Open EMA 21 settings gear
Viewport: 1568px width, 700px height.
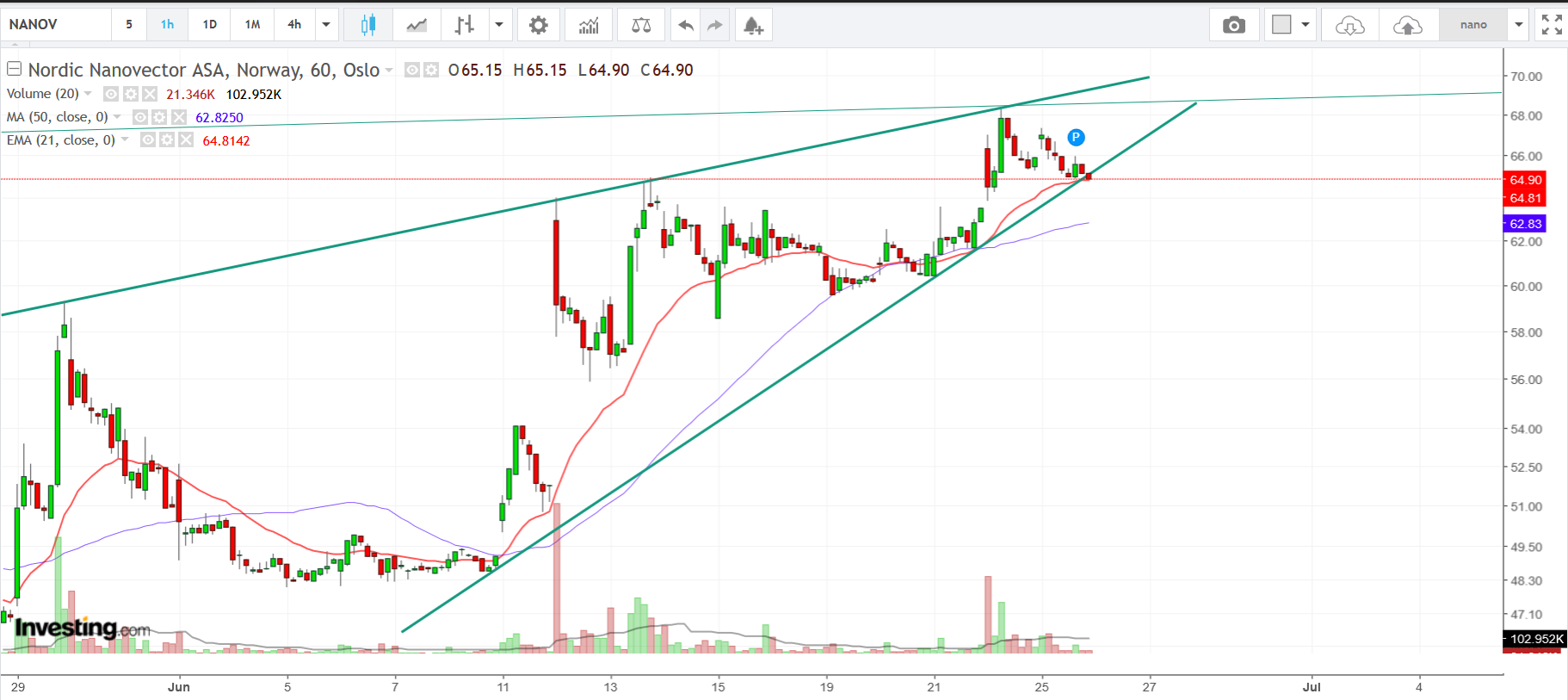[167, 139]
